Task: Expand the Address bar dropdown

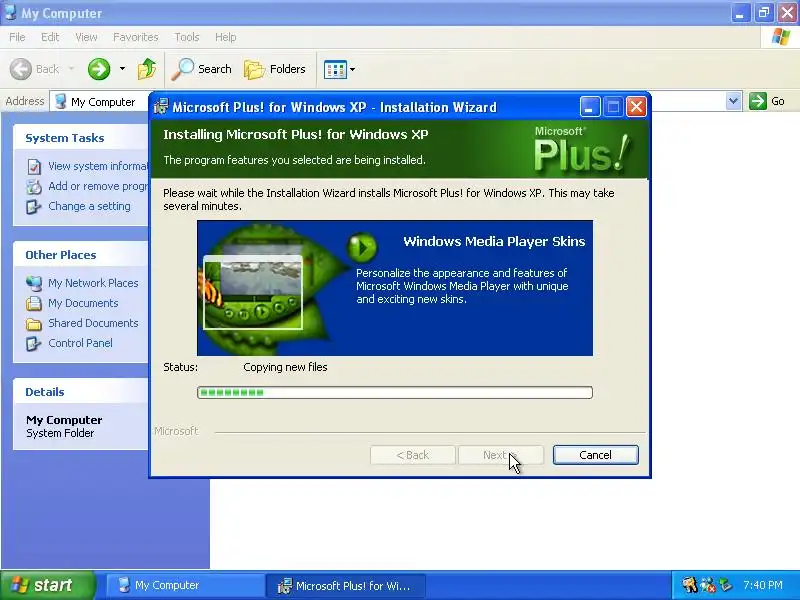Action: [733, 101]
